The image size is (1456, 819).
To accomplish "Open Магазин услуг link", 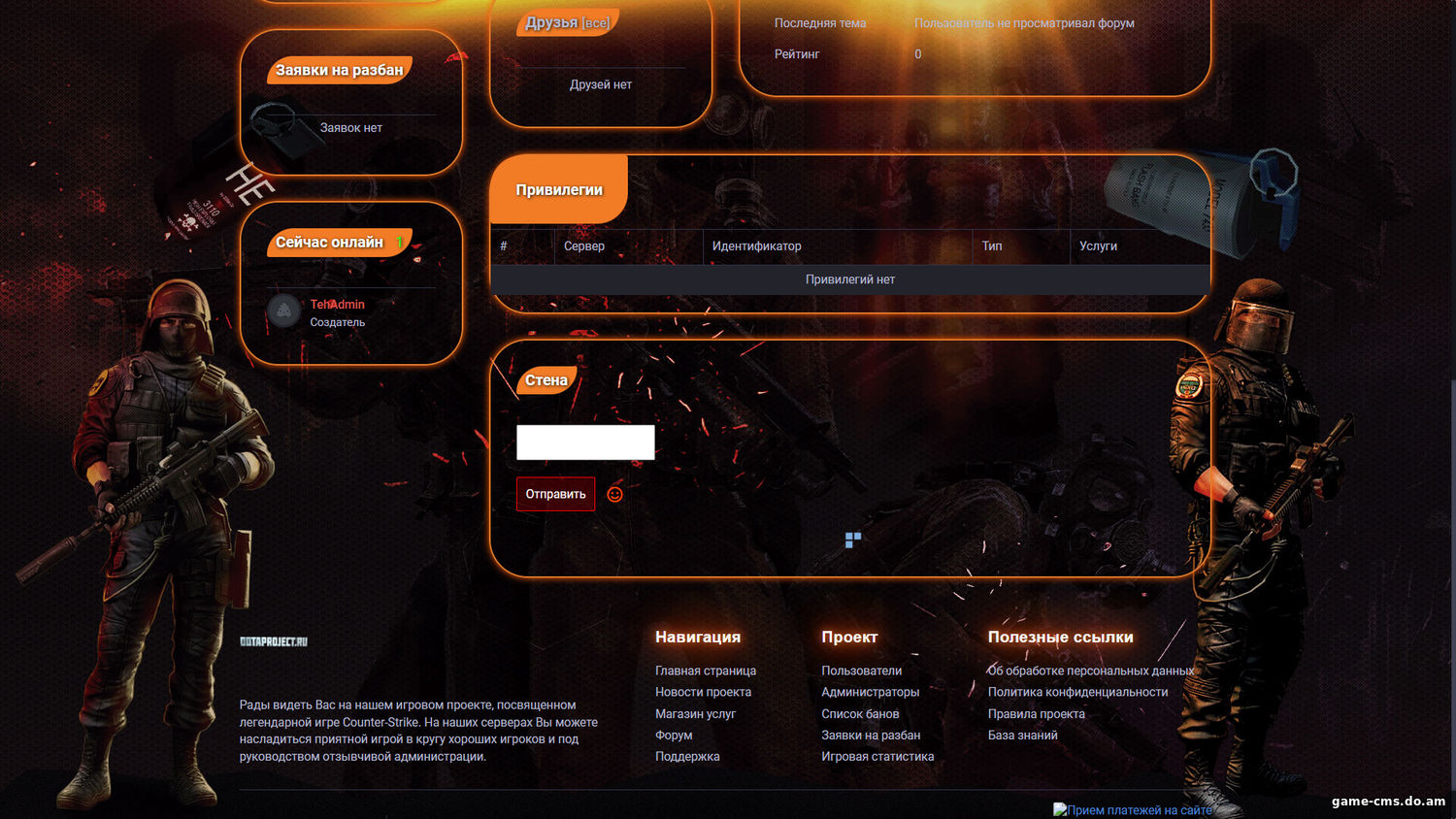I will pos(695,713).
